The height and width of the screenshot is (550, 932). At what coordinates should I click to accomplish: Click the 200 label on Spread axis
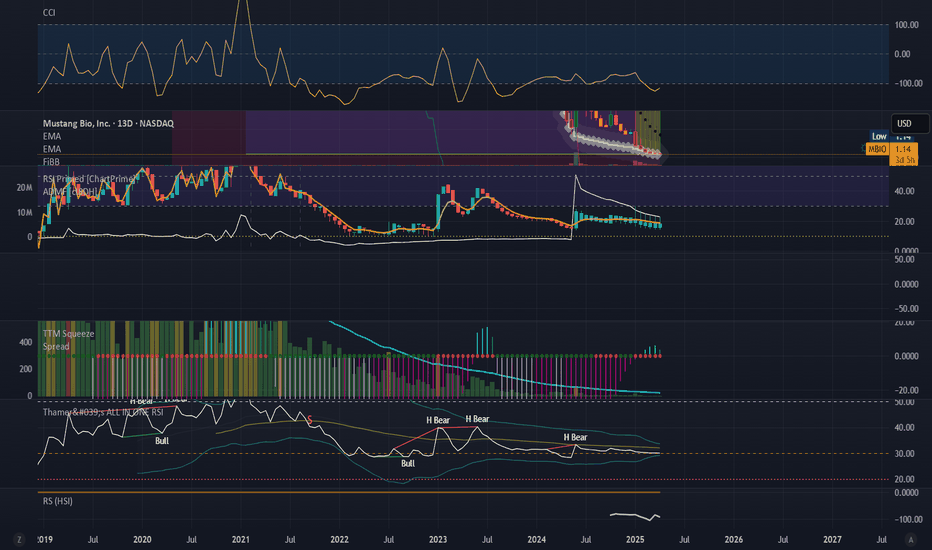[x=26, y=369]
